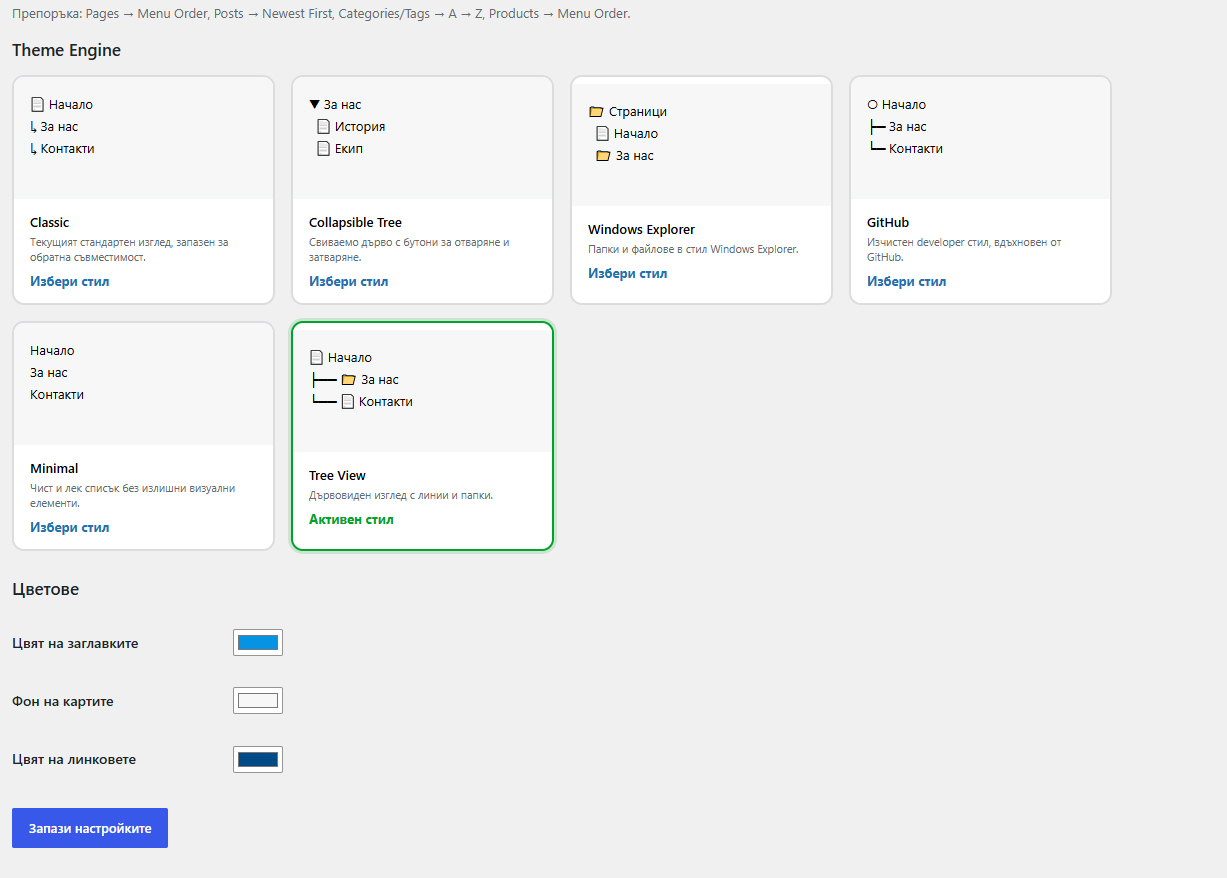The height and width of the screenshot is (878, 1227).
Task: Click the Theme Engine heading
Action: tap(67, 50)
